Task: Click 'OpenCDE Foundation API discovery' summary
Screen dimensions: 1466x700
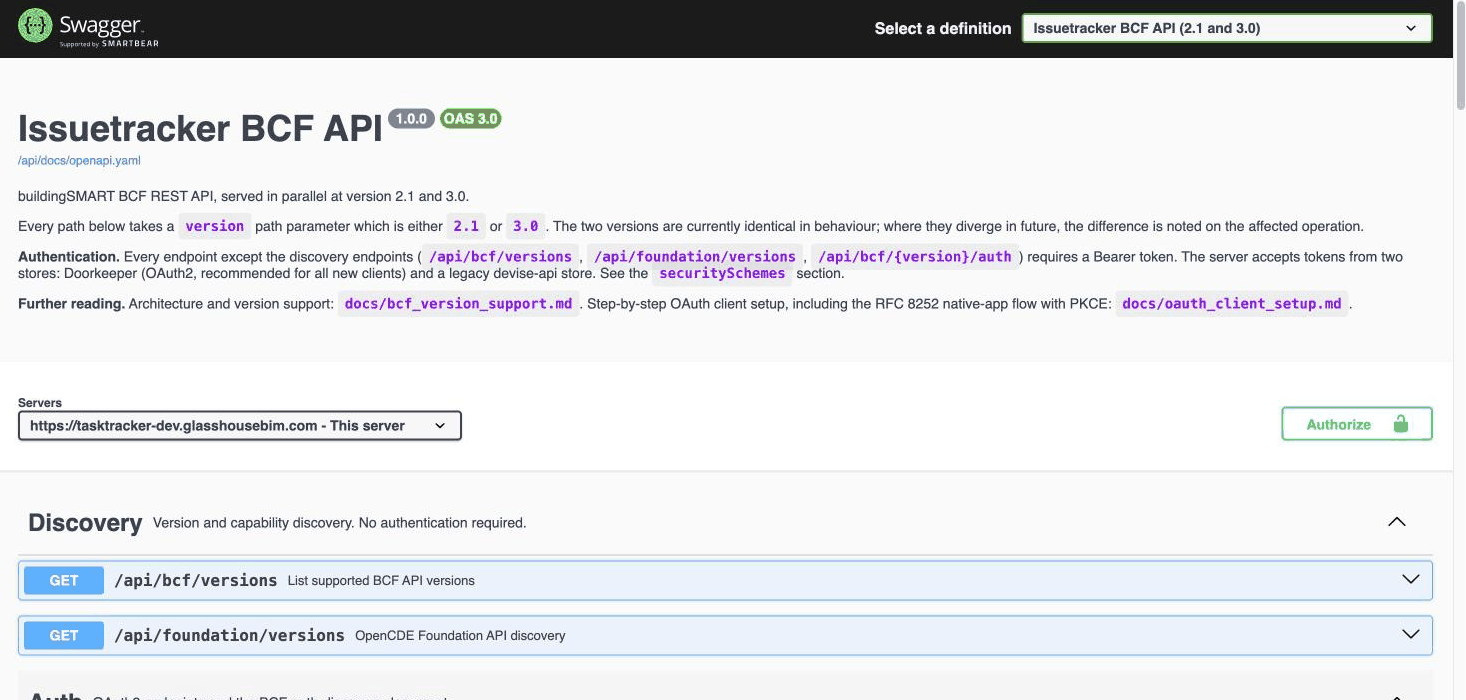Action: pyautogui.click(x=460, y=635)
